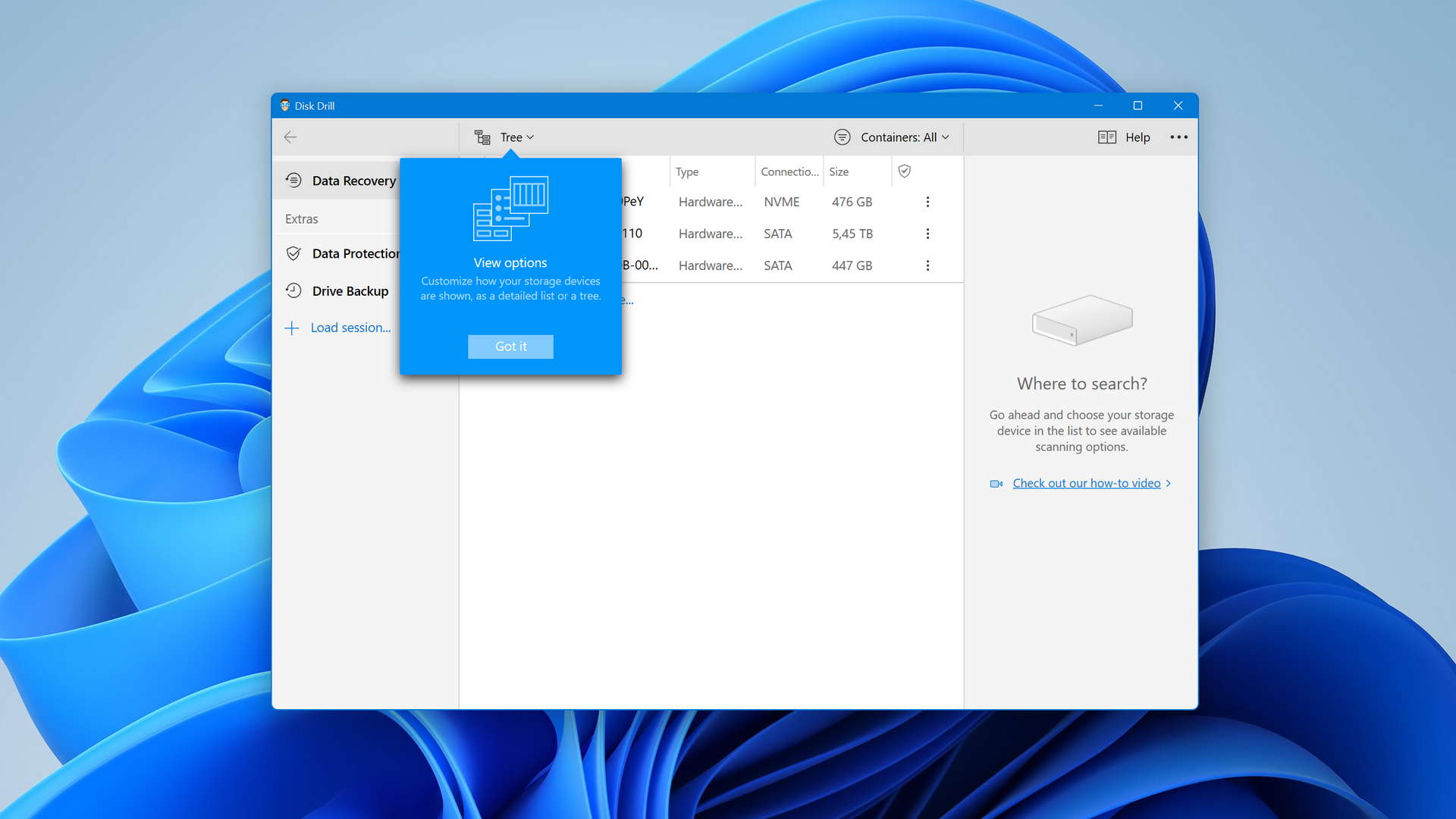Click the back arrow icon
The width and height of the screenshot is (1456, 819).
(x=290, y=137)
